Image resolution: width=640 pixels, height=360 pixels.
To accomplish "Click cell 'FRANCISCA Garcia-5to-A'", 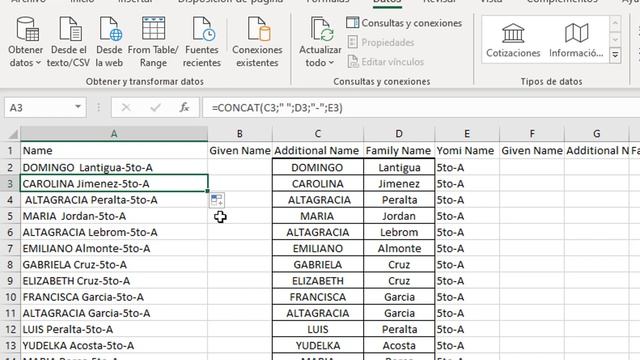I will [x=114, y=297].
